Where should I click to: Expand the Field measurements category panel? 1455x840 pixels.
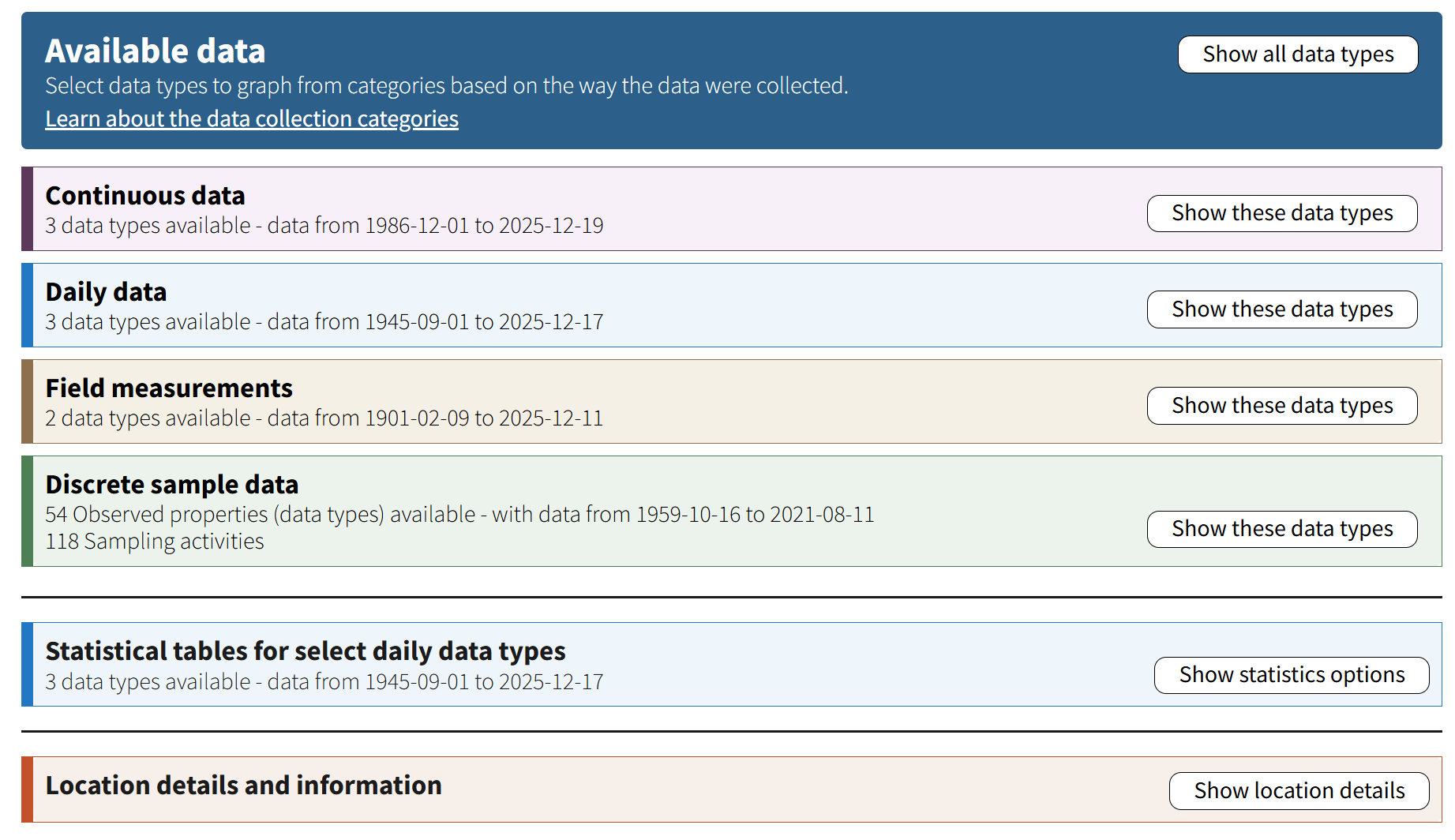169,388
